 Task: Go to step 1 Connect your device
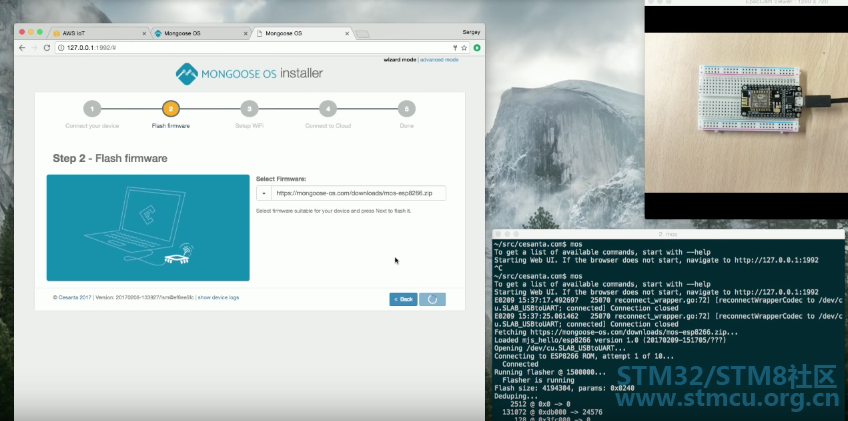coord(92,109)
